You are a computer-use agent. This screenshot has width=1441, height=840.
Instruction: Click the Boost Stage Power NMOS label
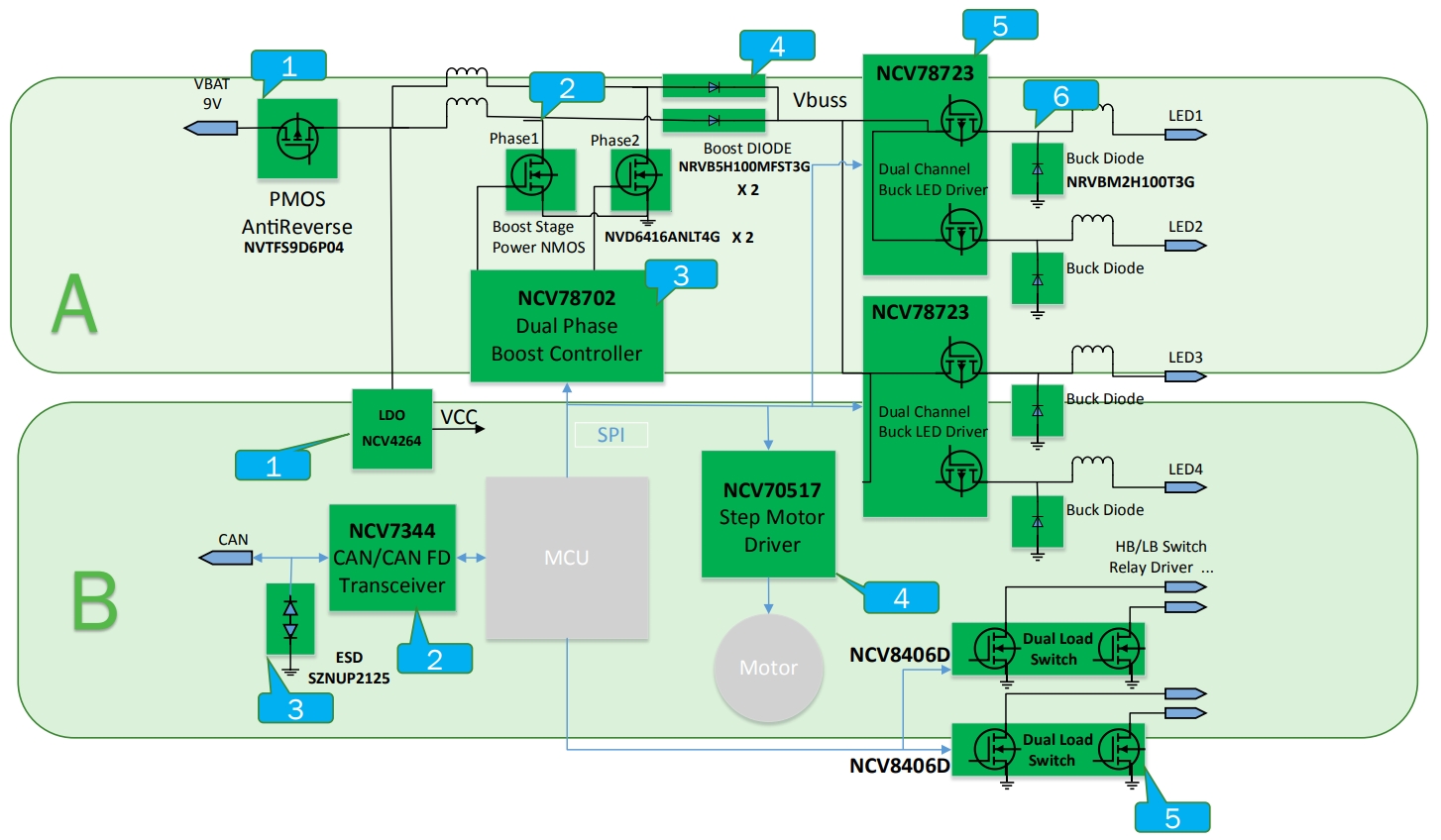click(538, 237)
